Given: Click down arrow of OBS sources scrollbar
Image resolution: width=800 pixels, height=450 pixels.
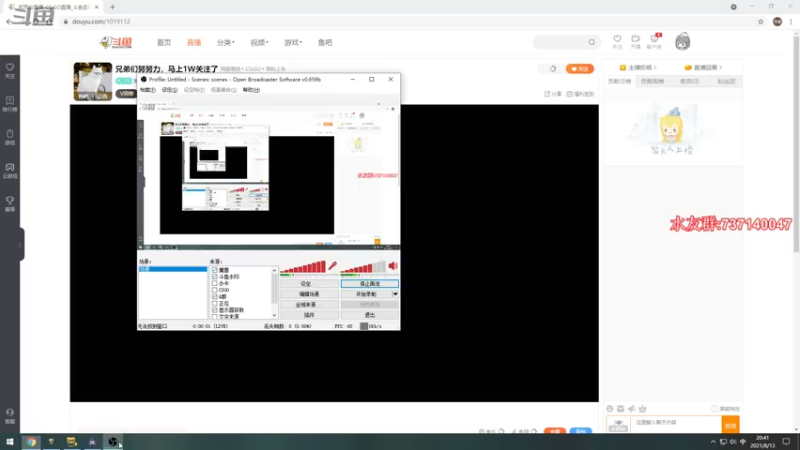Looking at the screenshot, I should [x=274, y=316].
